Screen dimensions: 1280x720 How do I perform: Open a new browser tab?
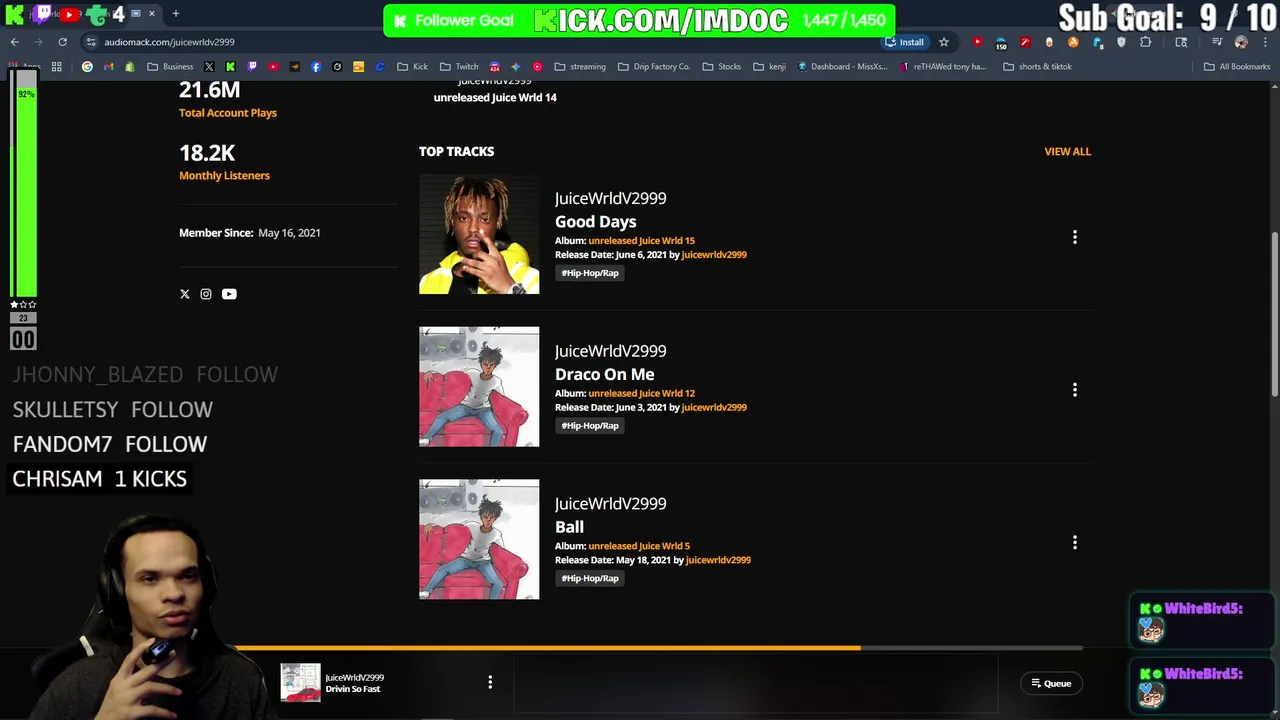click(x=175, y=13)
